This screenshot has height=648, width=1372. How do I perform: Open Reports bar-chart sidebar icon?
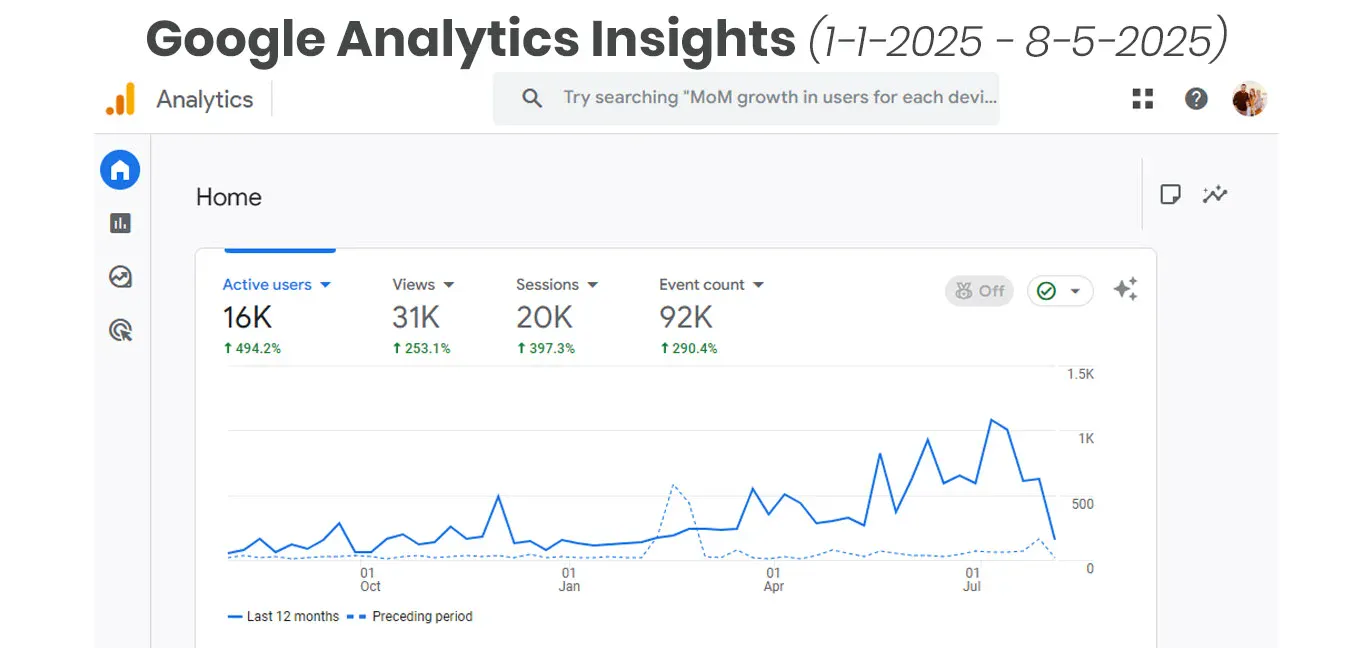click(120, 223)
